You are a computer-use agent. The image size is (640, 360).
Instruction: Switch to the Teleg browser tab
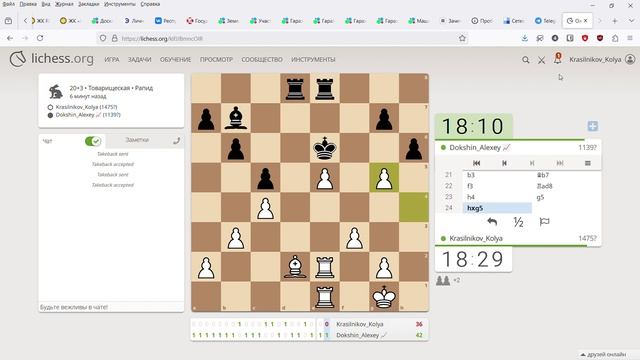544,21
